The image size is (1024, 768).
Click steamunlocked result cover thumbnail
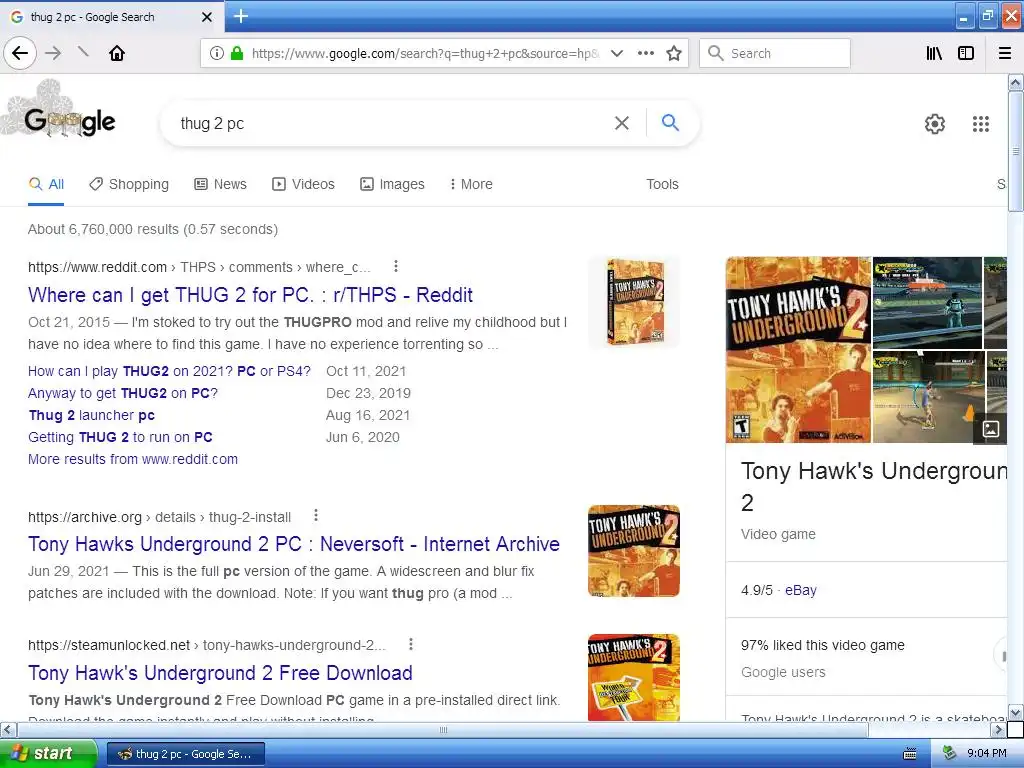[x=634, y=677]
